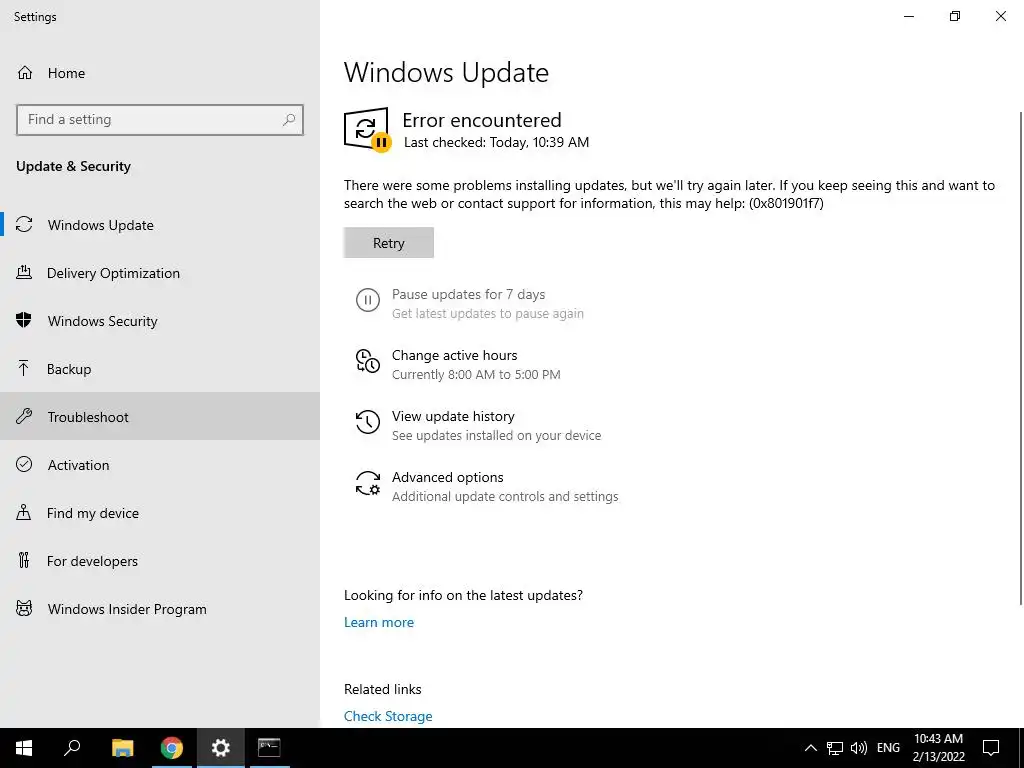
Task: Click the Find a setting search box
Action: coord(160,120)
